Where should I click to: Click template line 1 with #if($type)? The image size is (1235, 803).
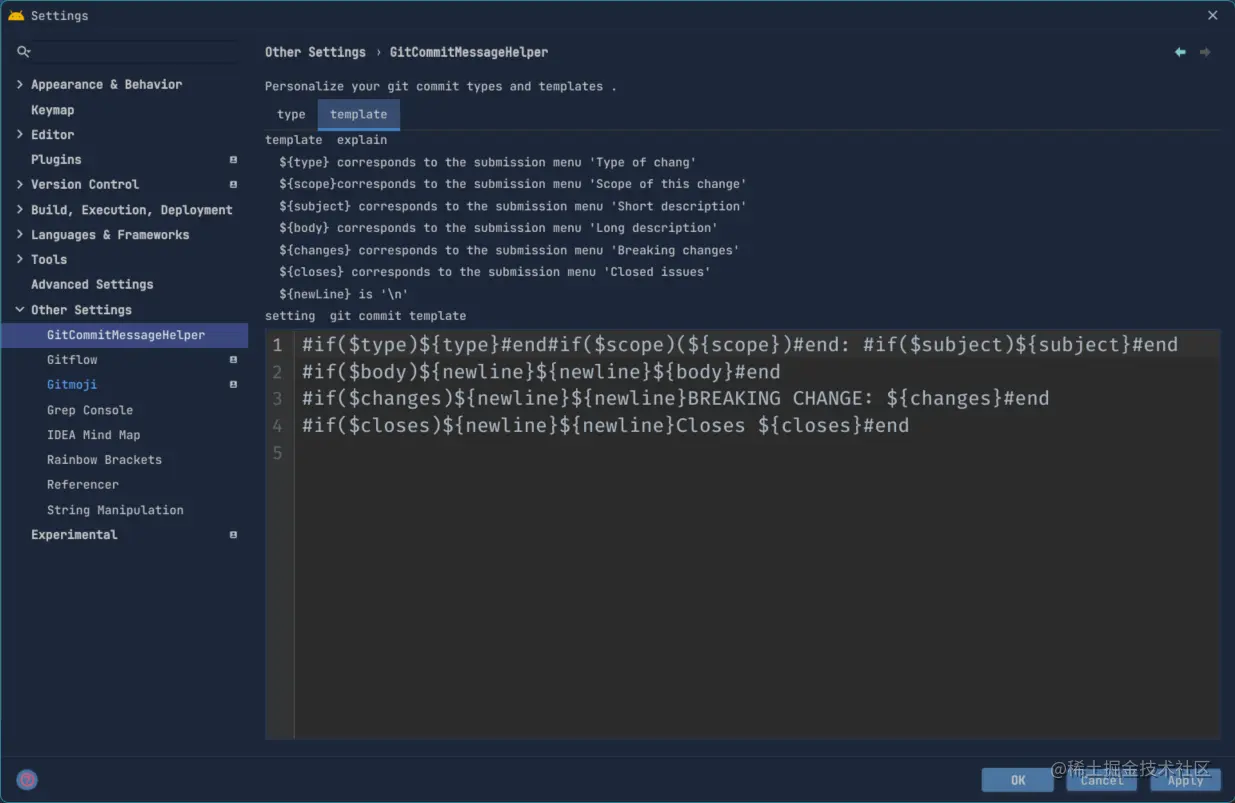coord(740,345)
